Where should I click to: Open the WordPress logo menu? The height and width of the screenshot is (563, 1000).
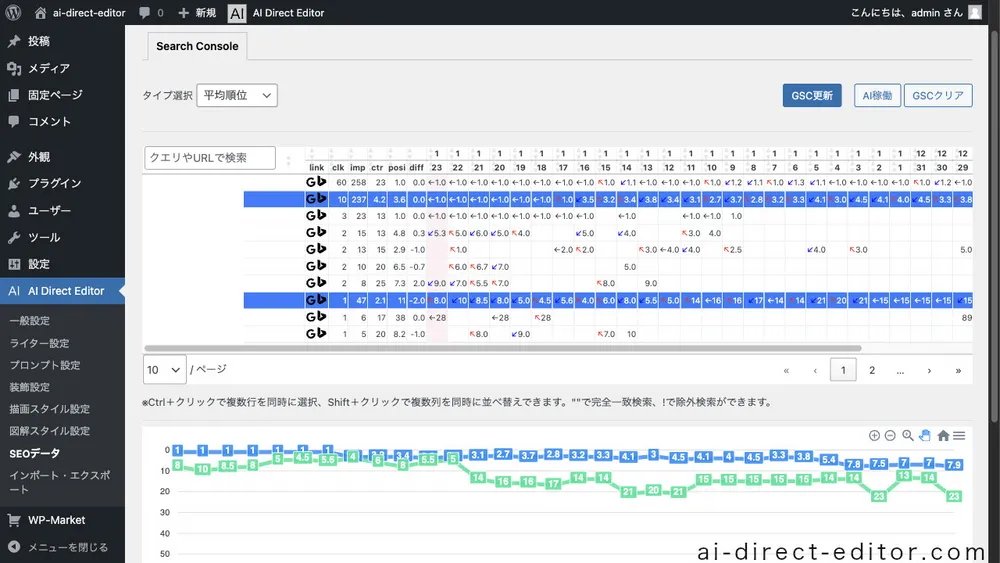pyautogui.click(x=13, y=12)
